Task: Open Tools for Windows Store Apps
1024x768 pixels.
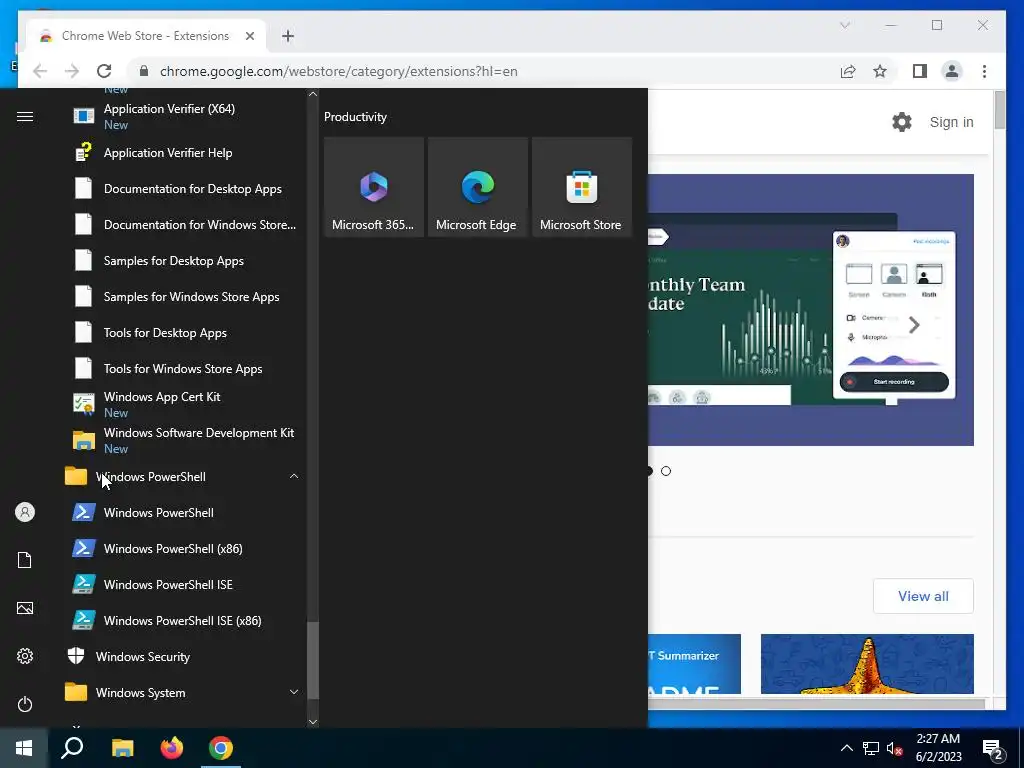Action: pos(185,368)
